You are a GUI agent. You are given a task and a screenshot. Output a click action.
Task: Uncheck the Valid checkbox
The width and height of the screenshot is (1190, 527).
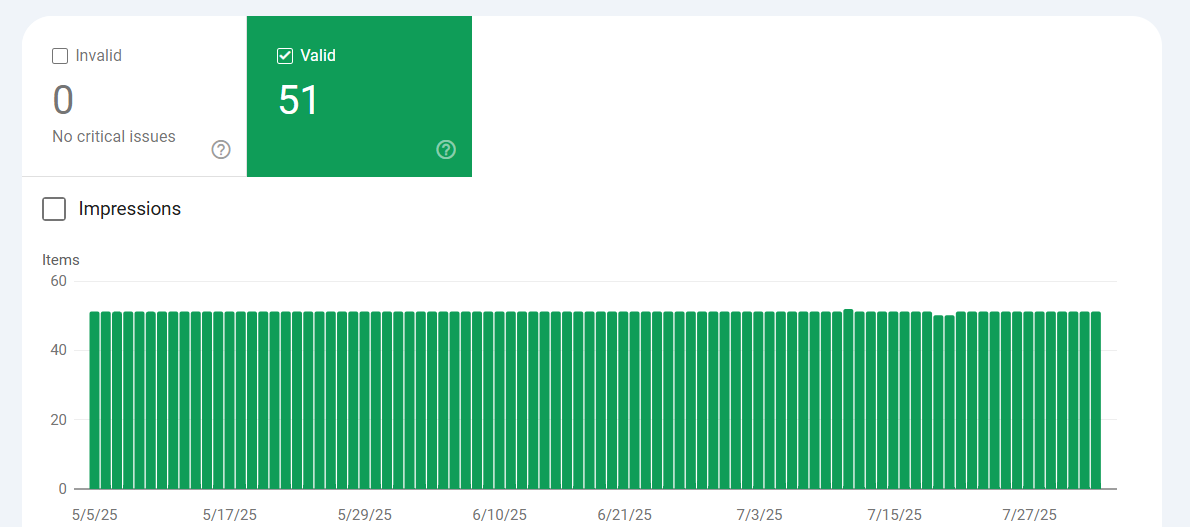coord(285,56)
